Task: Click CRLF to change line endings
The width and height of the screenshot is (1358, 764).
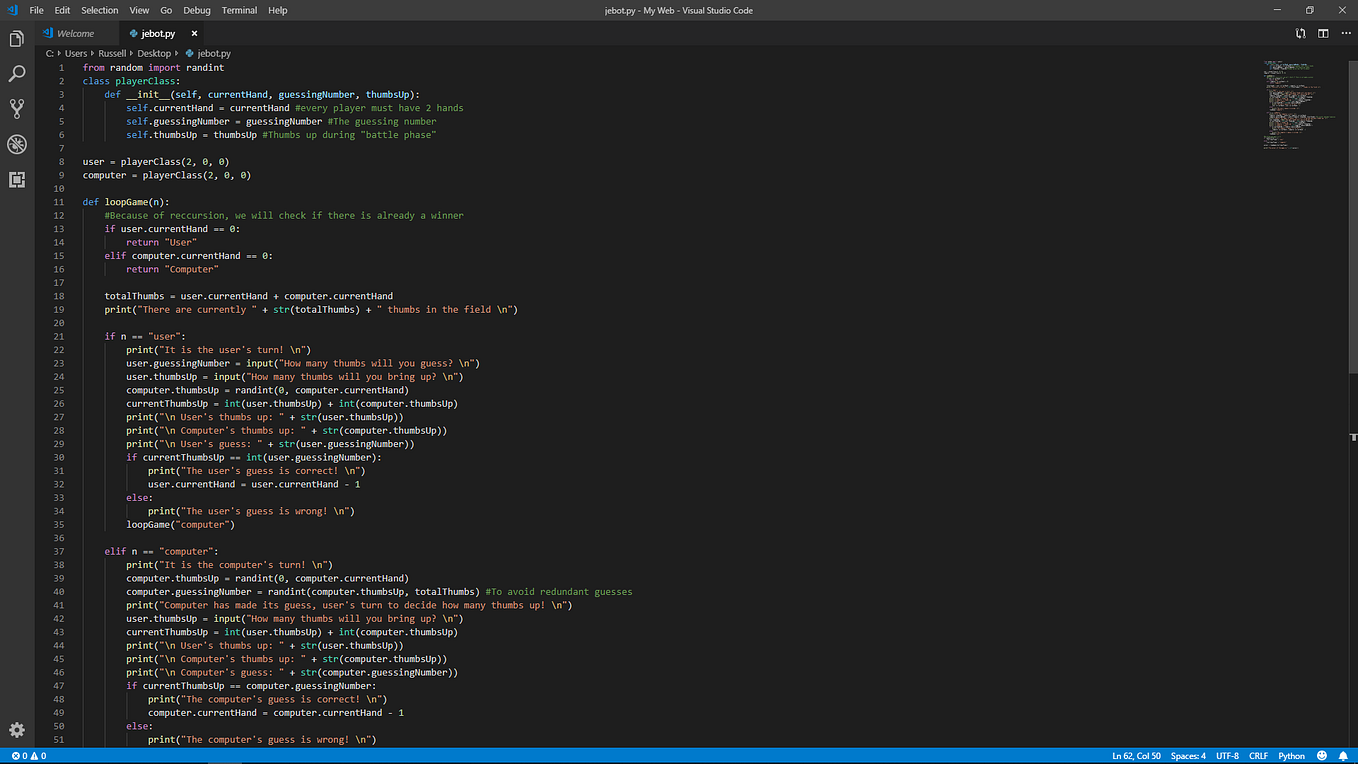Action: point(1258,756)
